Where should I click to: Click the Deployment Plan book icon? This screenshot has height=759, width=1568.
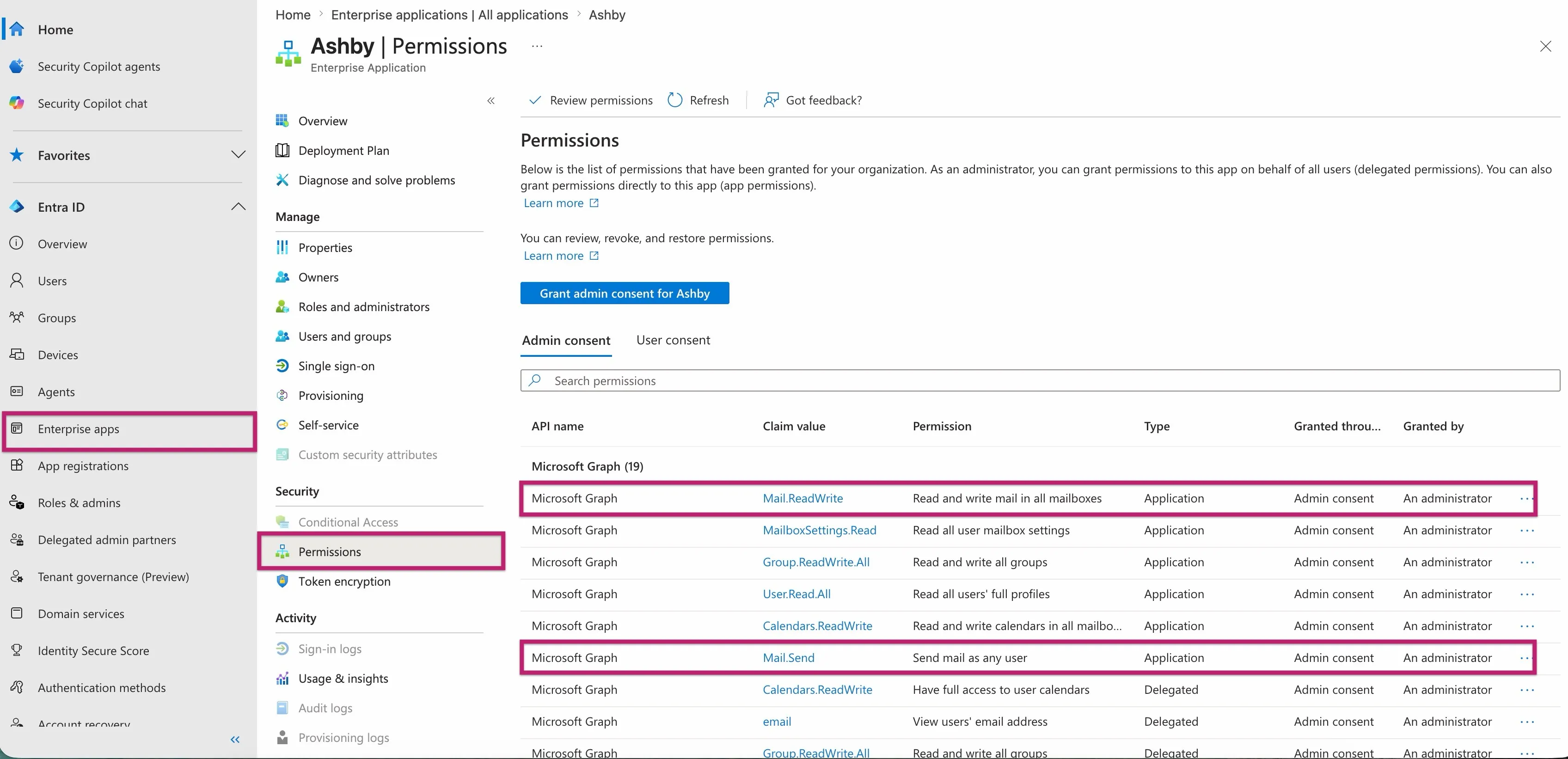(x=282, y=150)
